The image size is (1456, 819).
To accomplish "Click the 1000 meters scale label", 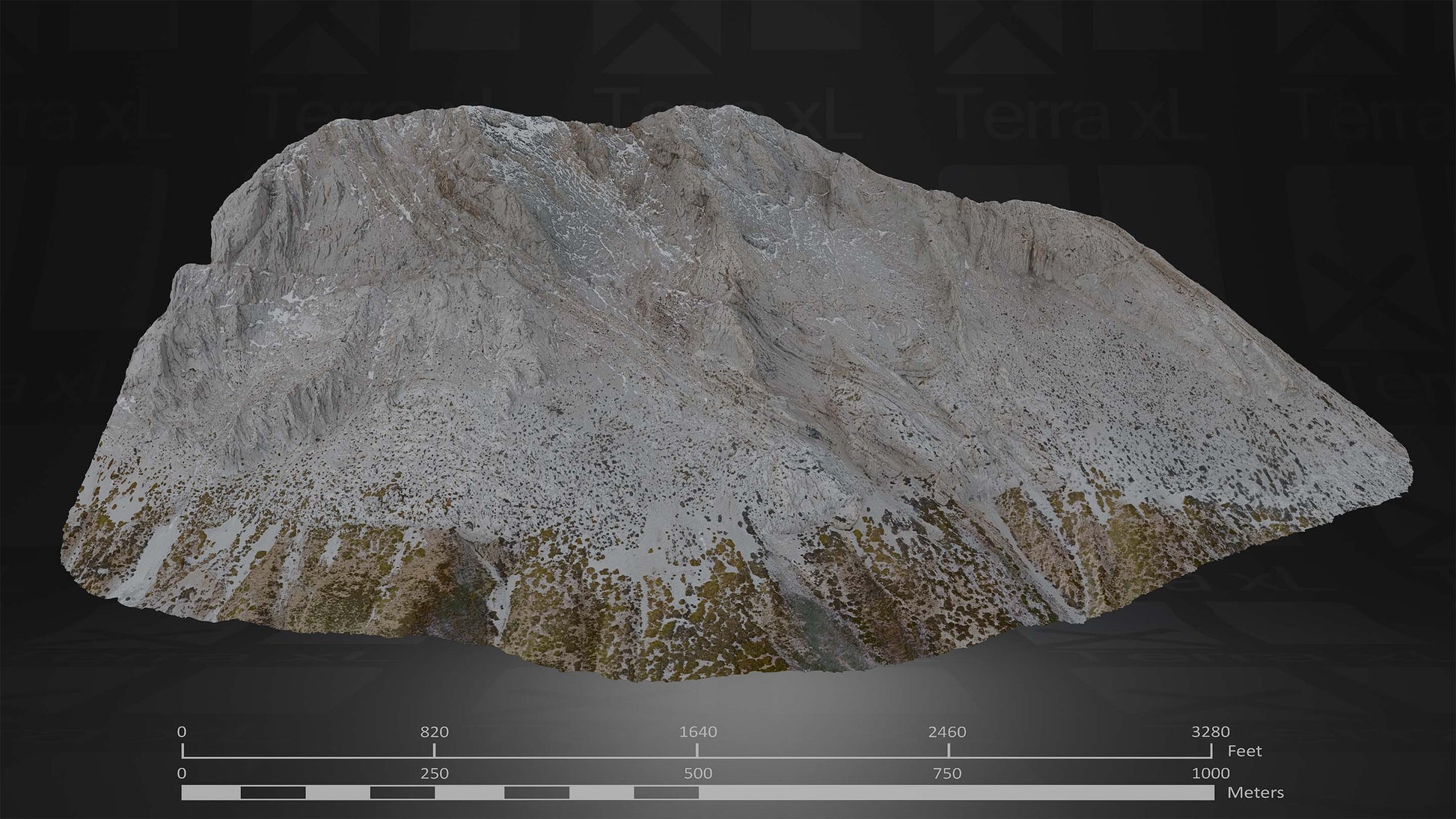I will pyautogui.click(x=1210, y=773).
